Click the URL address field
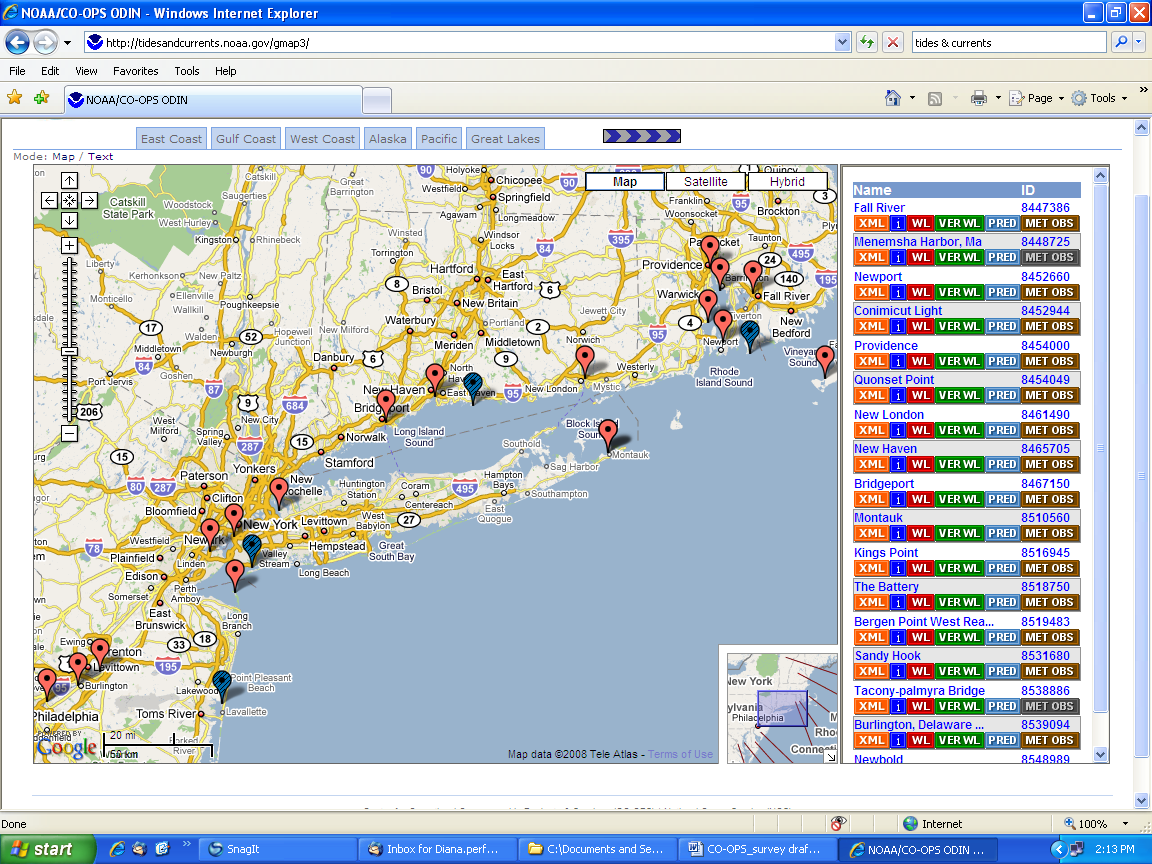Screen dimensions: 1152x864 tap(469, 43)
